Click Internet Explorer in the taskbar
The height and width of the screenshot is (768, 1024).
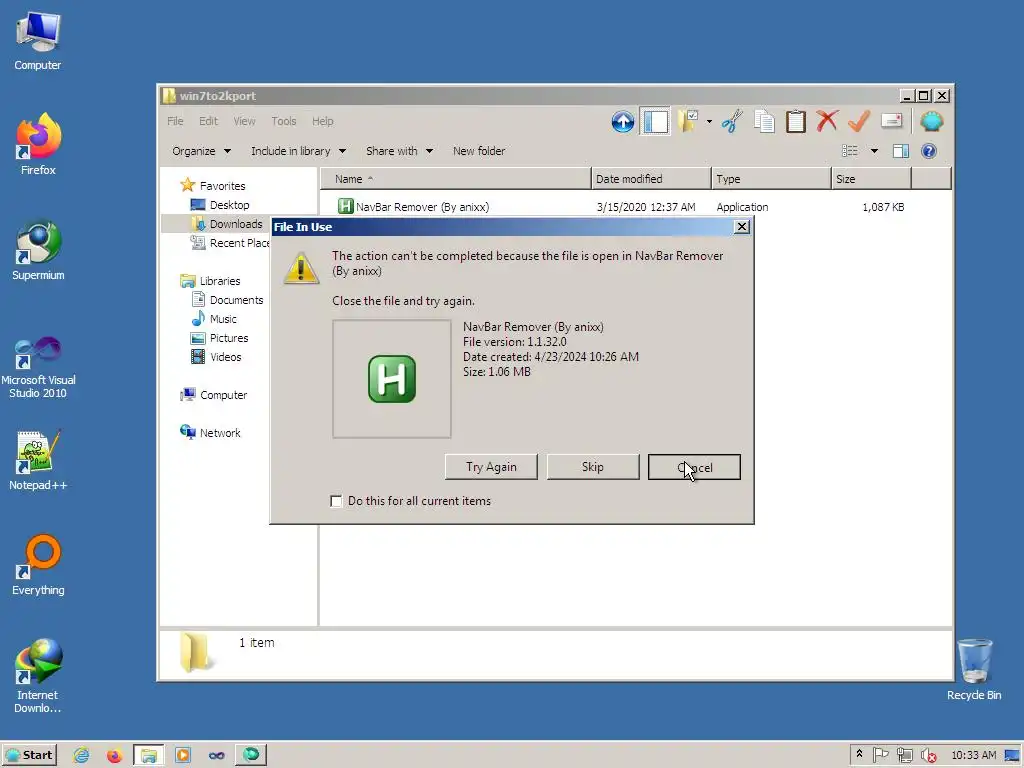click(81, 756)
